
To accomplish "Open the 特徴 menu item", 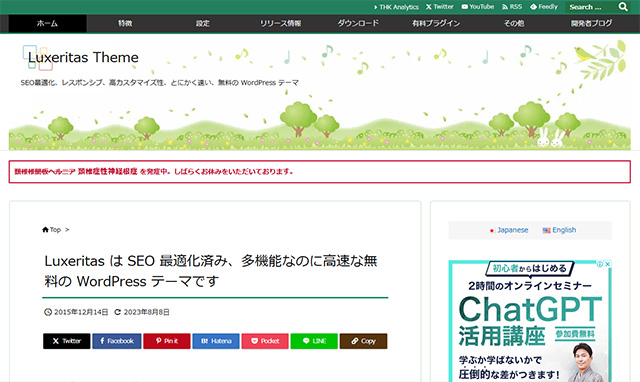I will 125,24.
